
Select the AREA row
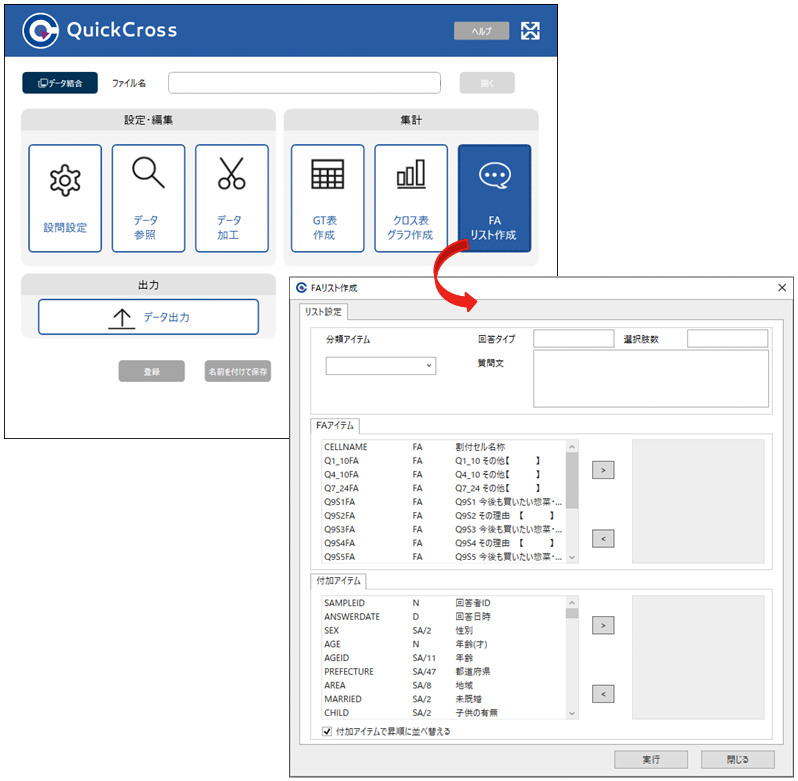click(443, 685)
